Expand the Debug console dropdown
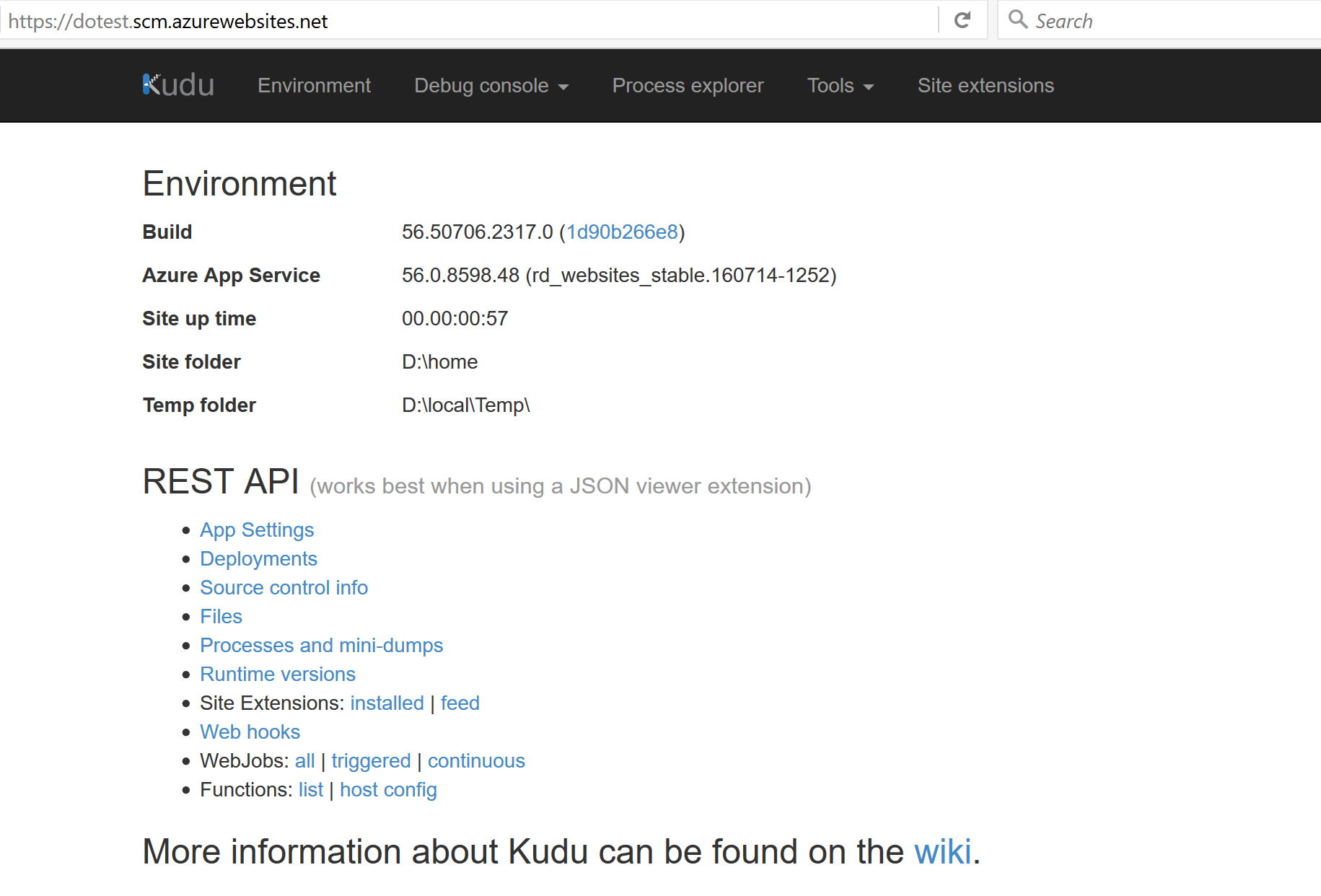 pyautogui.click(x=491, y=85)
